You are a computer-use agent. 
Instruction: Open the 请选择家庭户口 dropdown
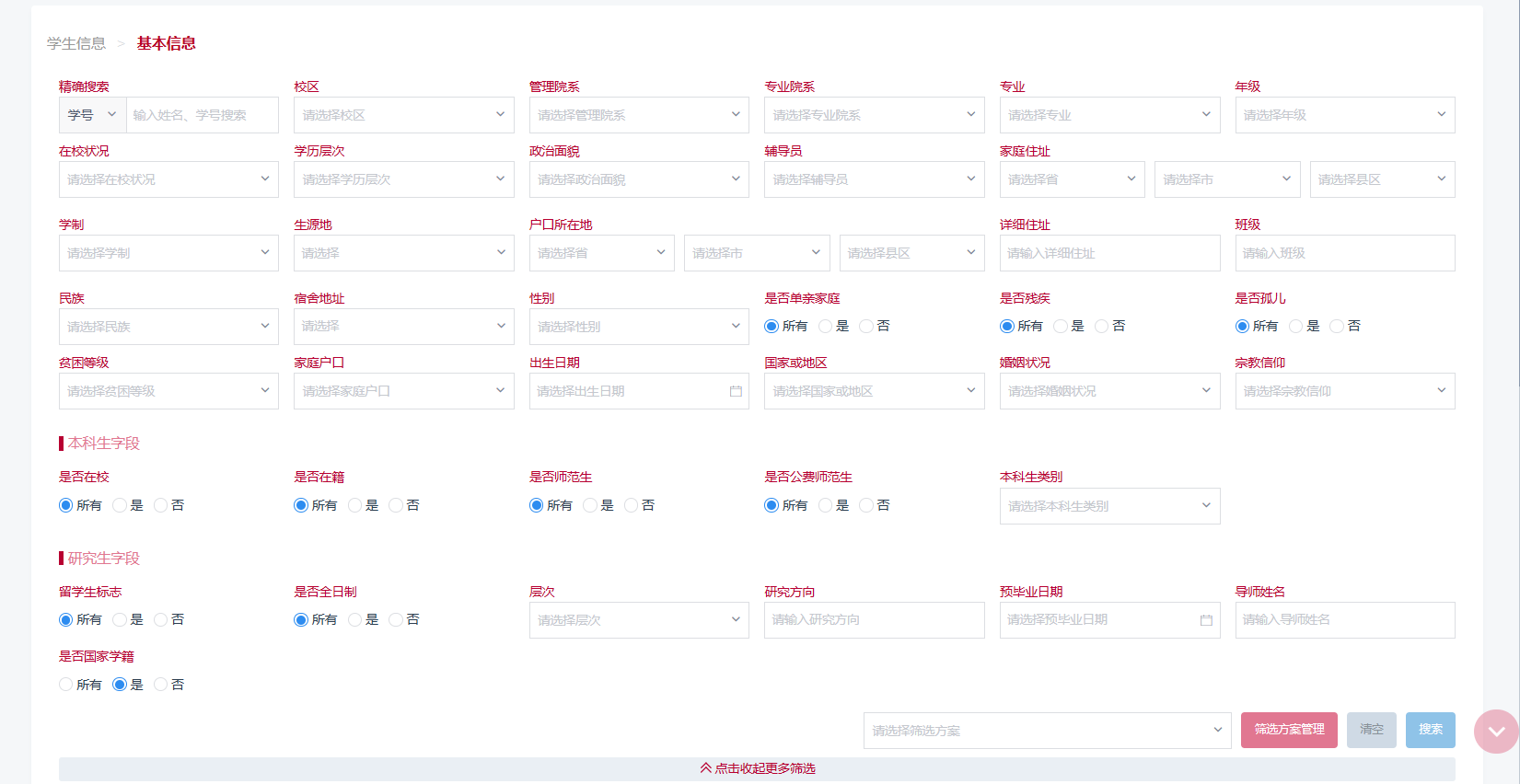pyautogui.click(x=404, y=391)
